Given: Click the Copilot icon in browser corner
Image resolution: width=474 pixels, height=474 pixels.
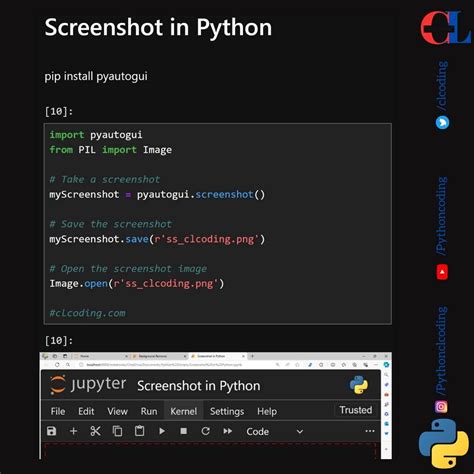Looking at the screenshot, I should point(386,365).
